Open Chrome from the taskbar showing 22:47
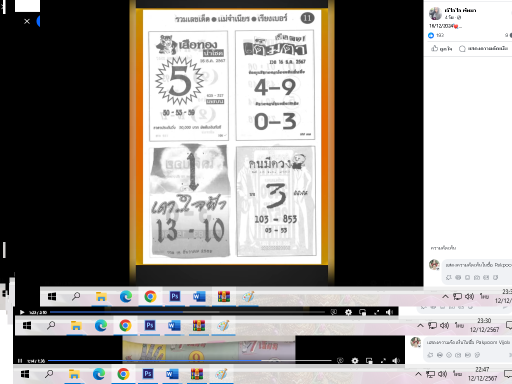The height and width of the screenshot is (384, 512). click(123, 374)
